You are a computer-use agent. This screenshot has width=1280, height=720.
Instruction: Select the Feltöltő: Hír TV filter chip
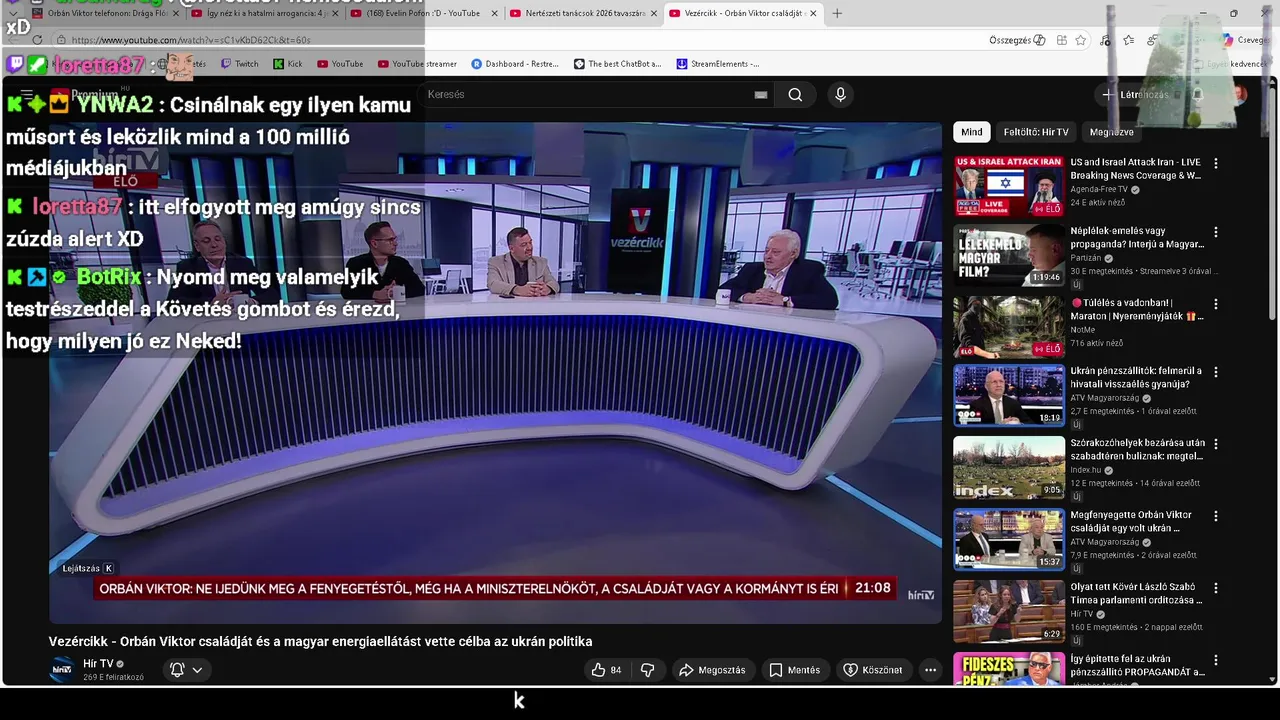click(x=1036, y=132)
